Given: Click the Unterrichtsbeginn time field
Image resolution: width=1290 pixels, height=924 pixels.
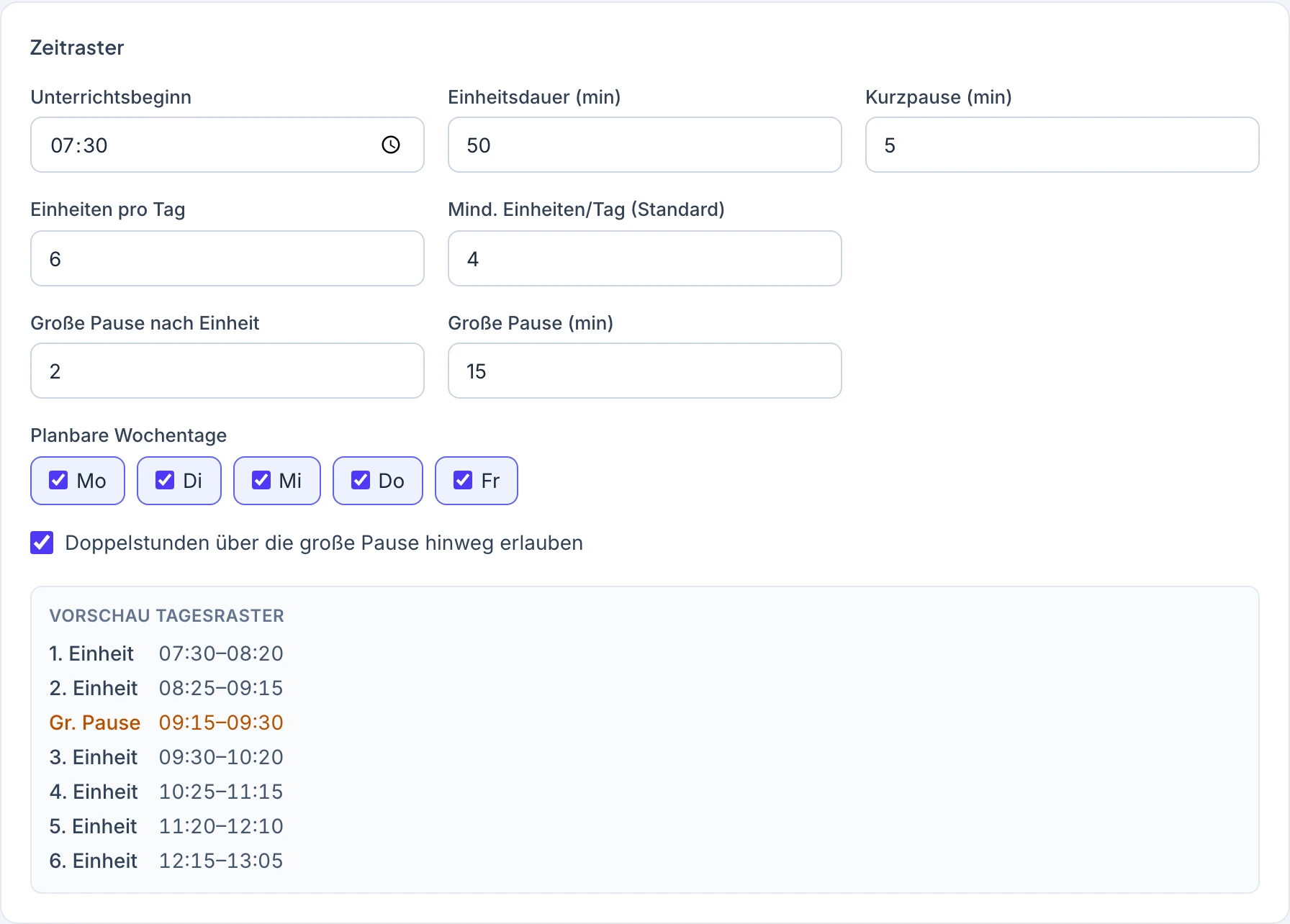Looking at the screenshot, I should point(227,145).
